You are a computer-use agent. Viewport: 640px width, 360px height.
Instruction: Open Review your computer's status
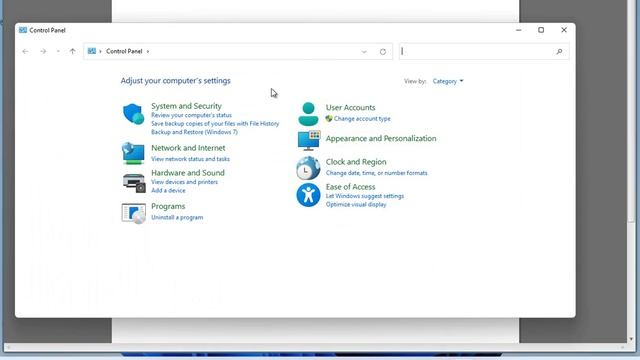(x=191, y=115)
